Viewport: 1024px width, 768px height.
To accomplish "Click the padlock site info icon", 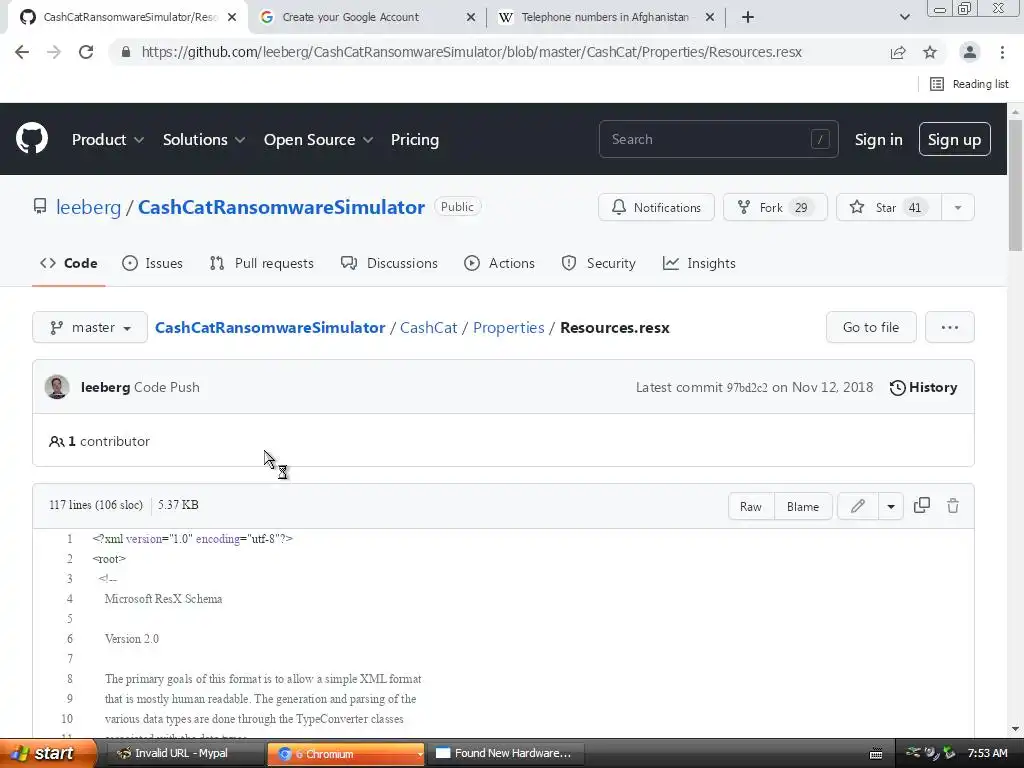I will tap(126, 52).
